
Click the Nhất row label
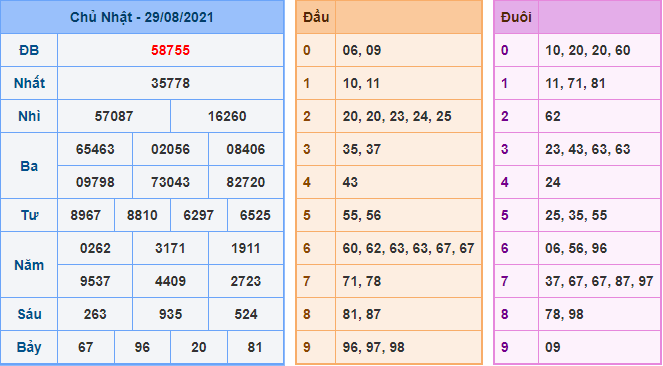(x=29, y=83)
